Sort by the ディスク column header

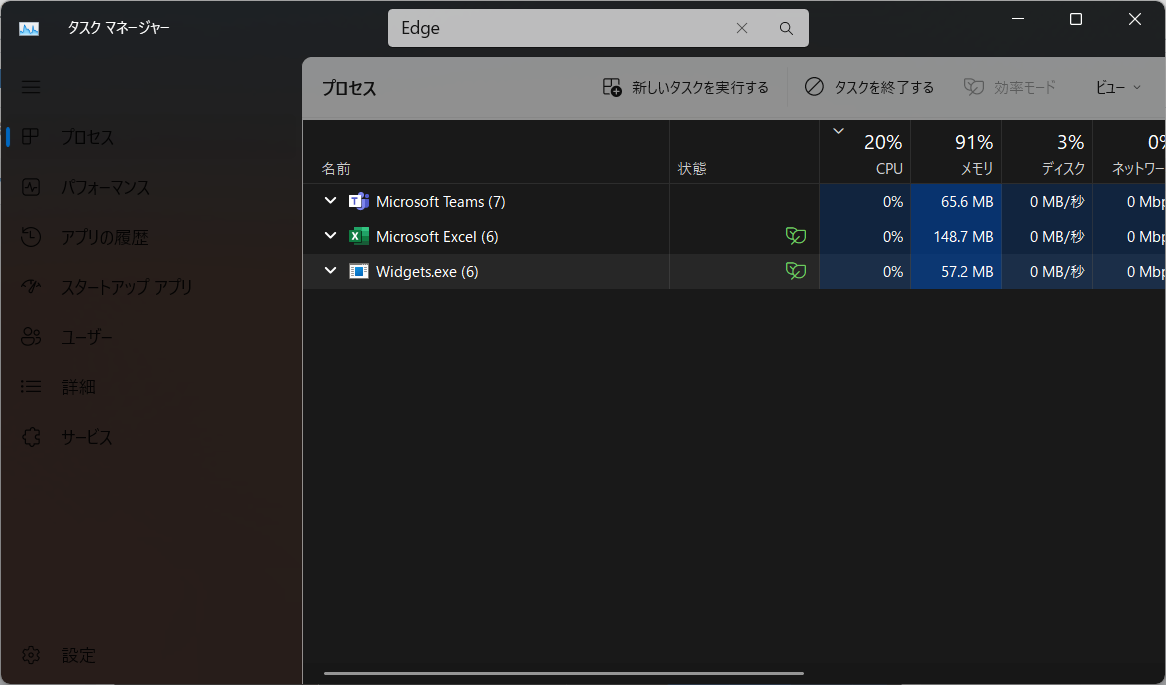(1047, 152)
